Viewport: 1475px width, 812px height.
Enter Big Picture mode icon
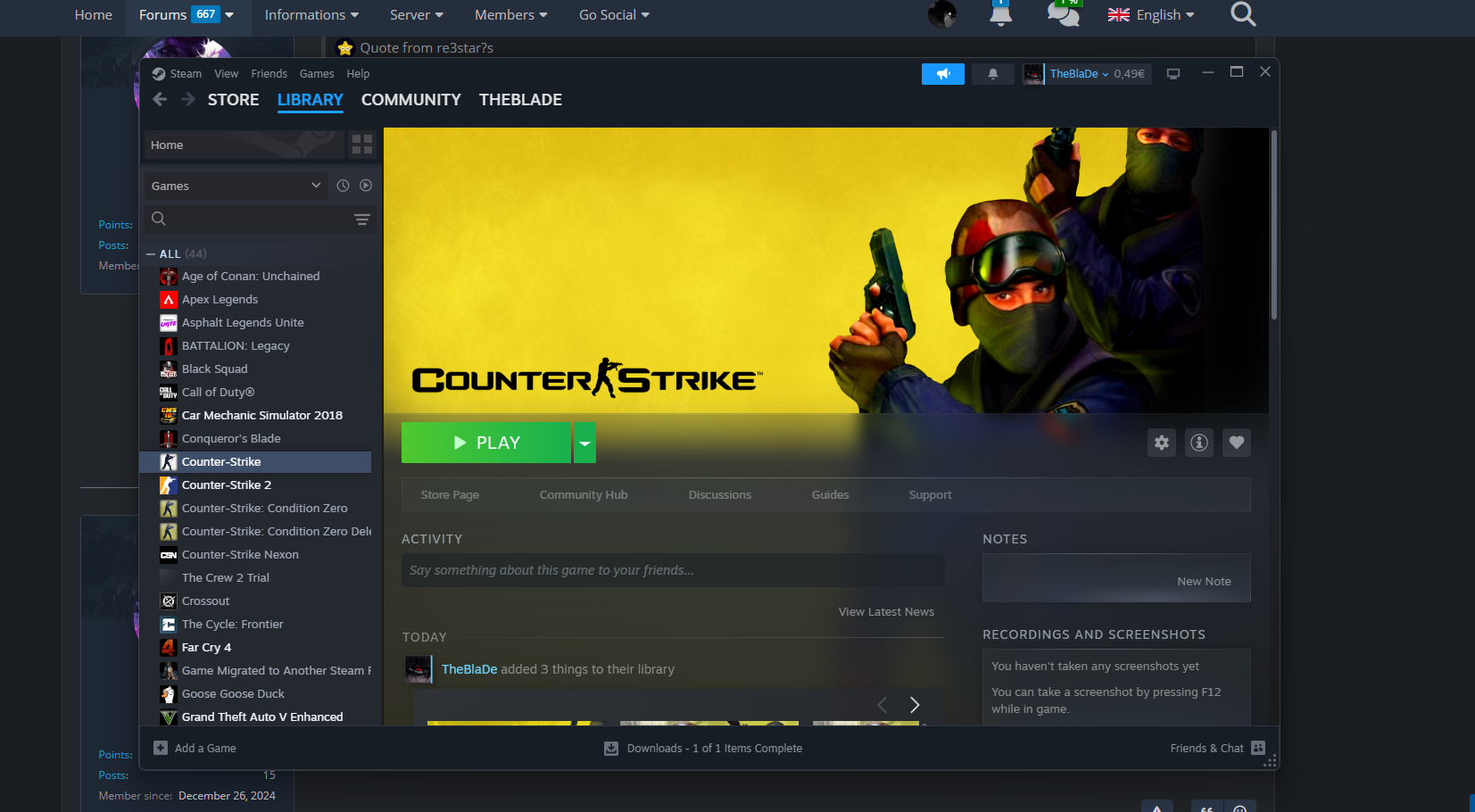pyautogui.click(x=1173, y=74)
